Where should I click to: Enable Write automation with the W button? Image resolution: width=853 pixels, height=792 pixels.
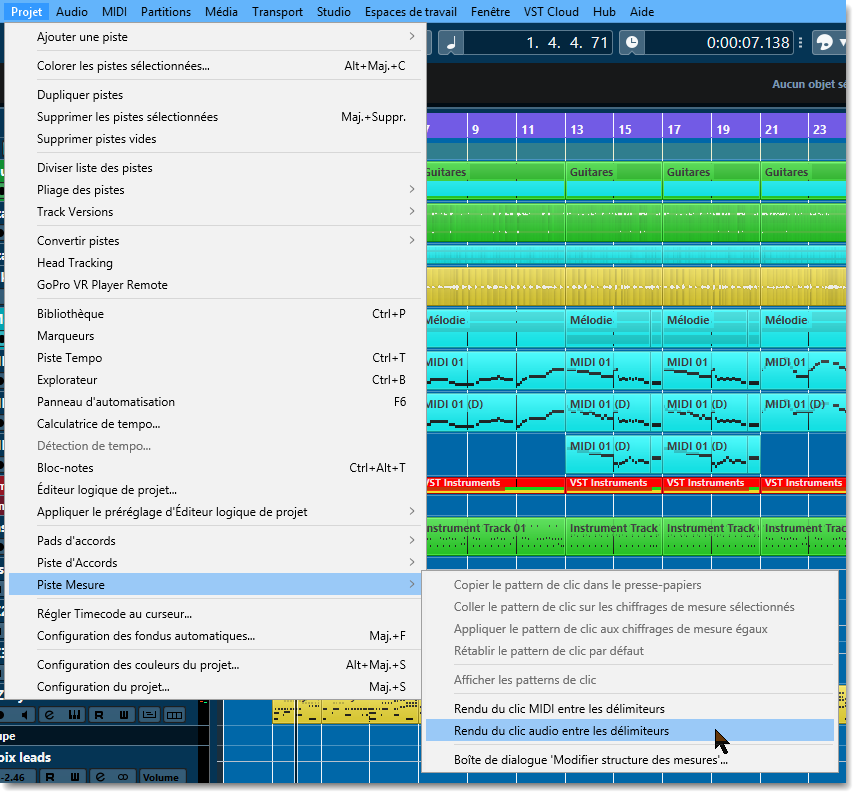(124, 715)
